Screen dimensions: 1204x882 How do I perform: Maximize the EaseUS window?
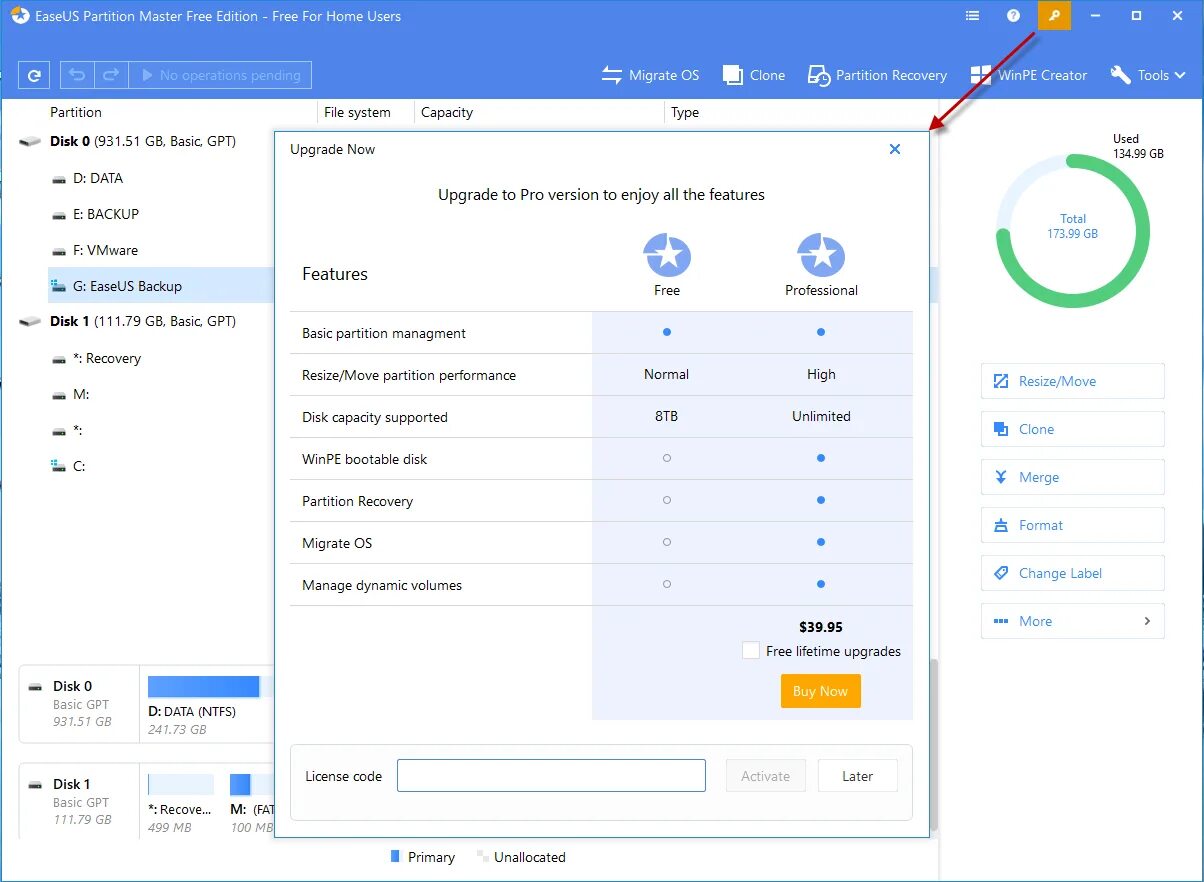point(1136,16)
